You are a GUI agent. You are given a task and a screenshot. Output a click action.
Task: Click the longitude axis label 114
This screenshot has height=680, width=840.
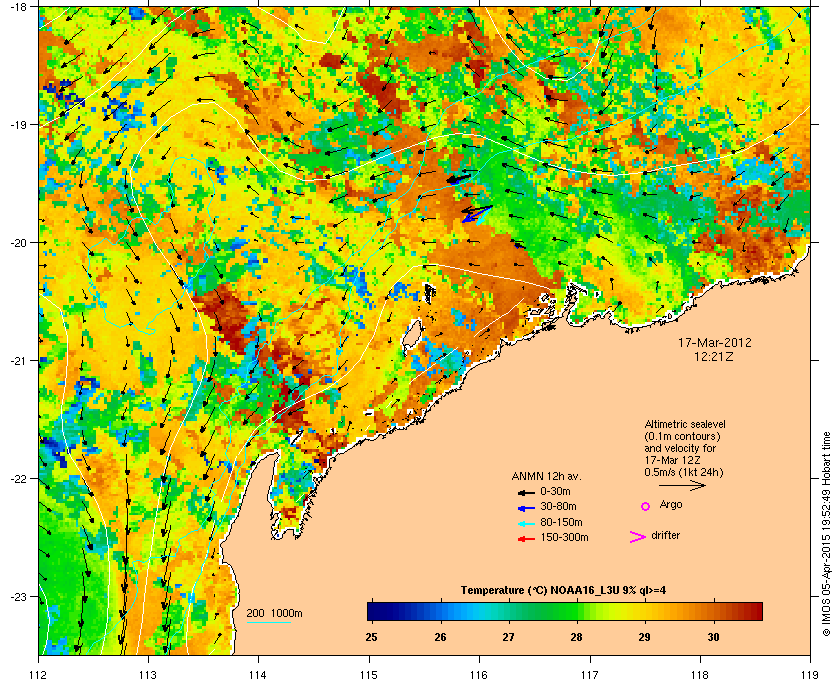[258, 674]
